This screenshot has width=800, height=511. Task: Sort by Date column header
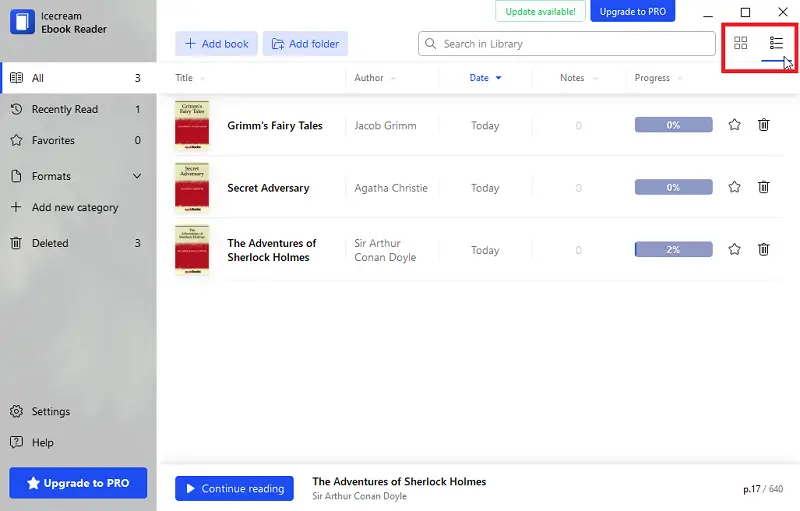coord(485,78)
